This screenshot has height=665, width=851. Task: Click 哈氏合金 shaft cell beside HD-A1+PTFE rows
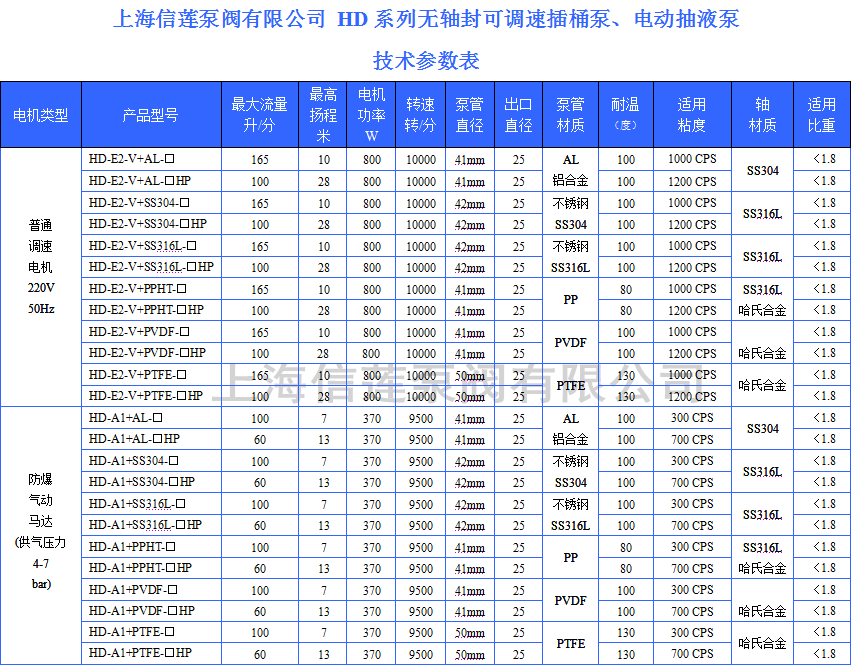763,643
